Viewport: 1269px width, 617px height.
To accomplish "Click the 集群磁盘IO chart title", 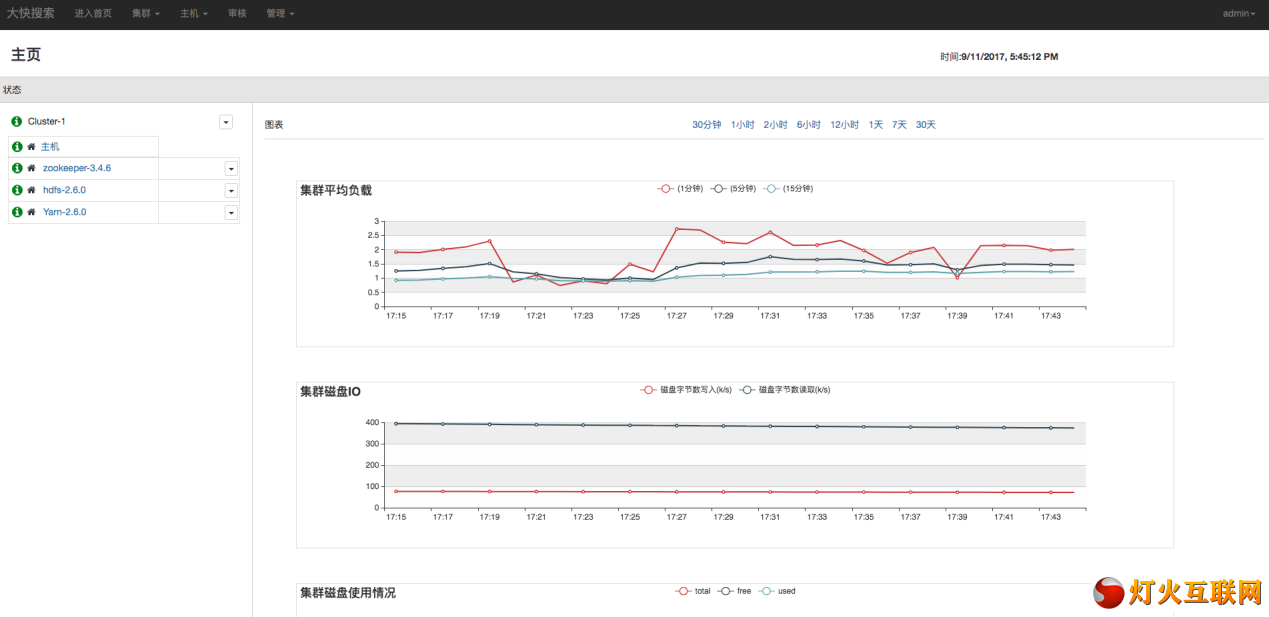I will 330,392.
